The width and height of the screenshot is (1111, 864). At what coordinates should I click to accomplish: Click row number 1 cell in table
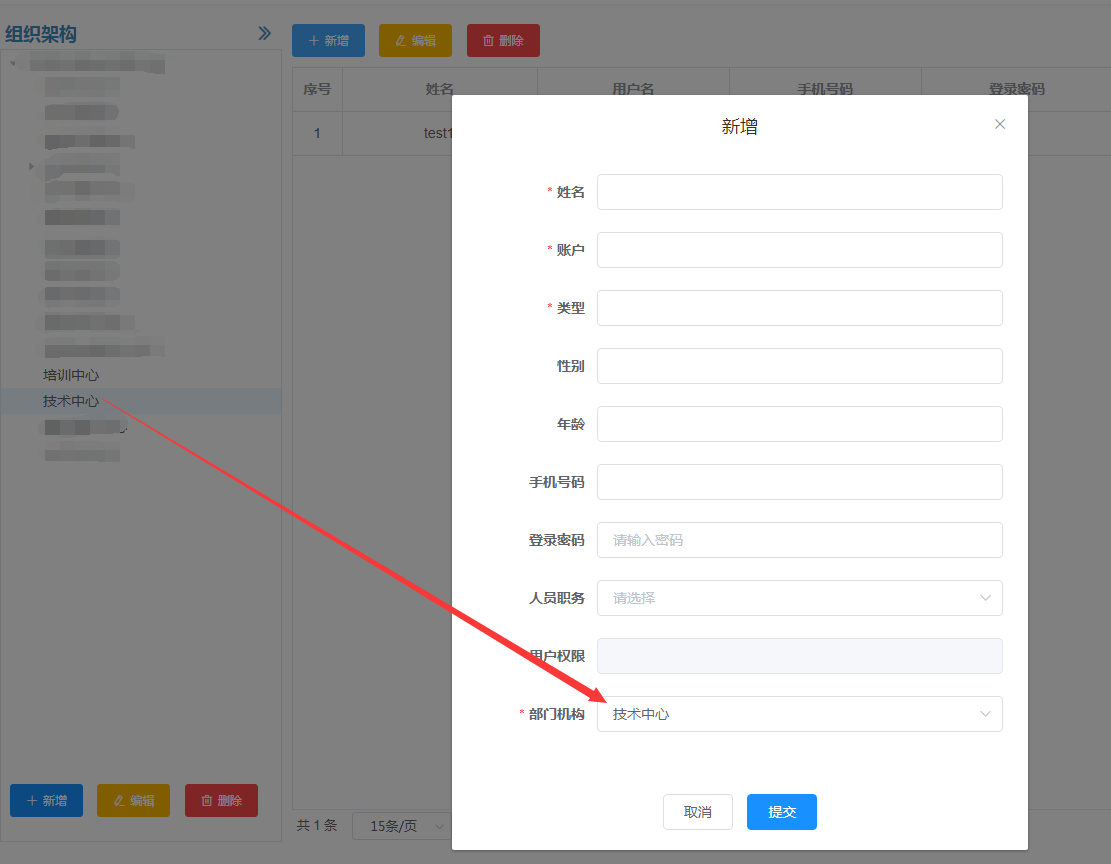[317, 133]
